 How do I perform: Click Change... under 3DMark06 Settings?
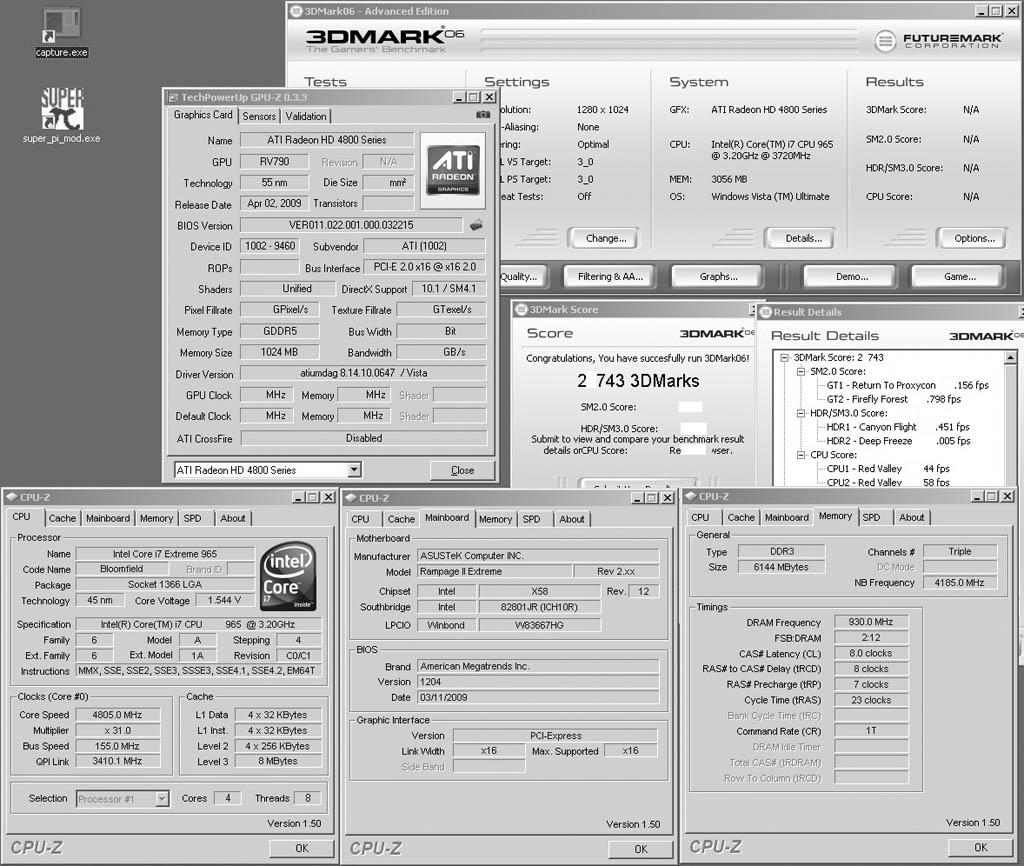[x=605, y=238]
